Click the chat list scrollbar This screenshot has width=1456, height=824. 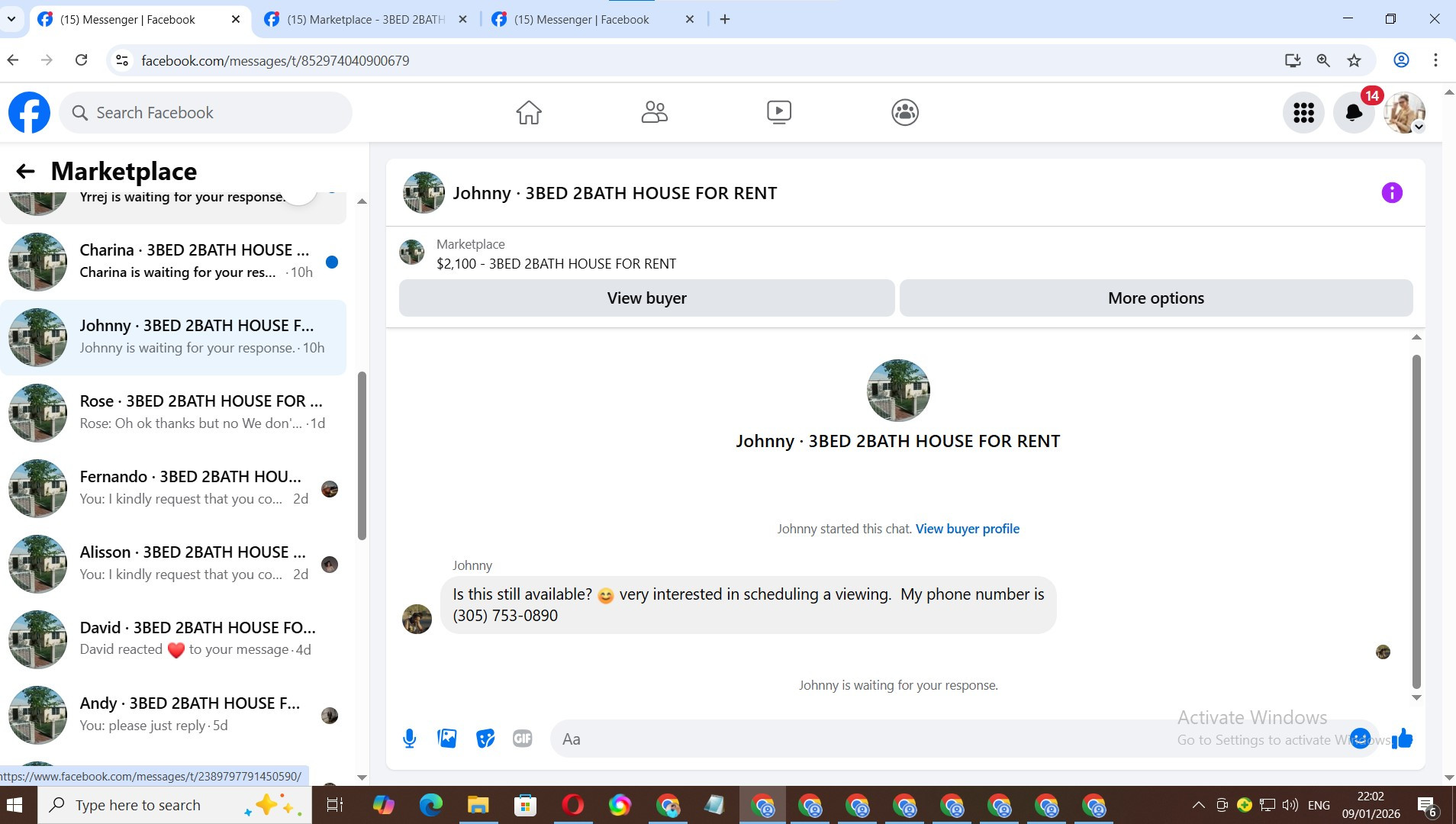click(x=362, y=455)
